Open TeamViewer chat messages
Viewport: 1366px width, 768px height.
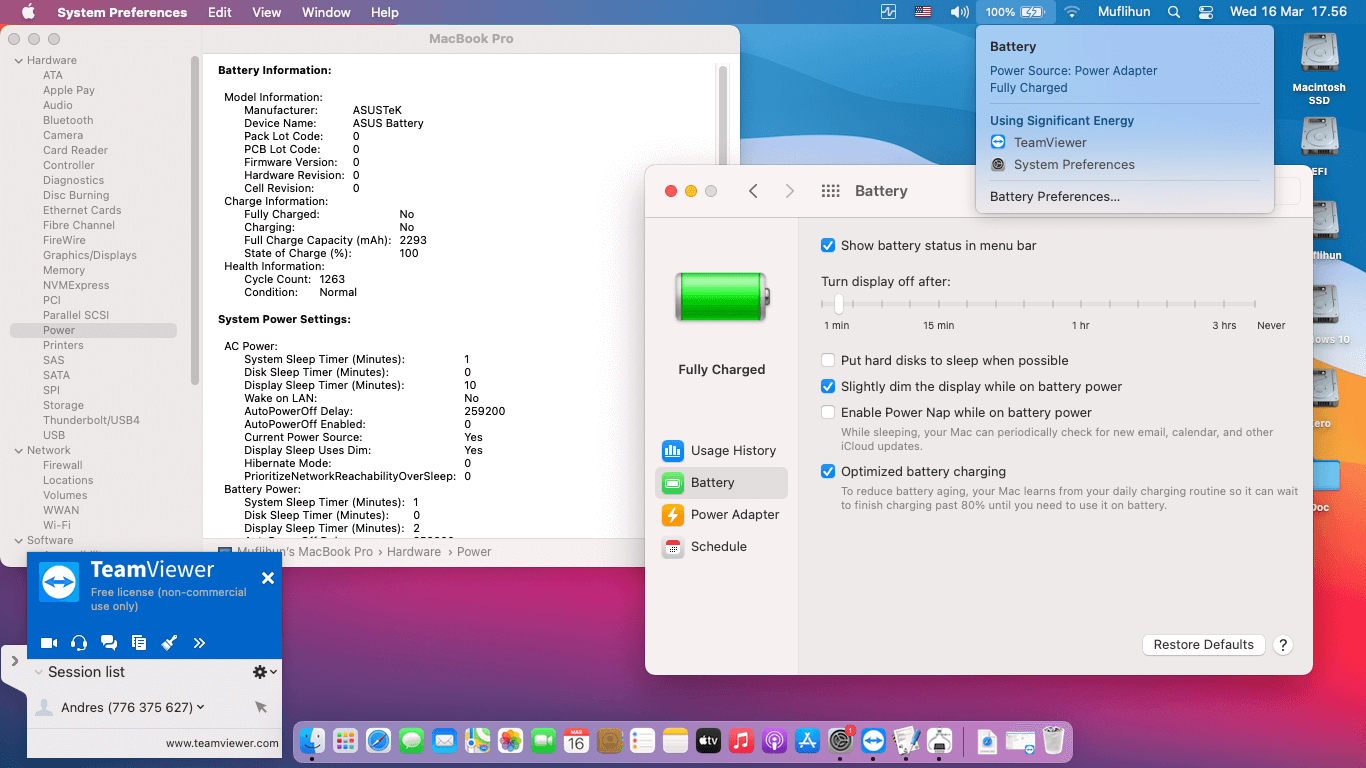(x=109, y=643)
